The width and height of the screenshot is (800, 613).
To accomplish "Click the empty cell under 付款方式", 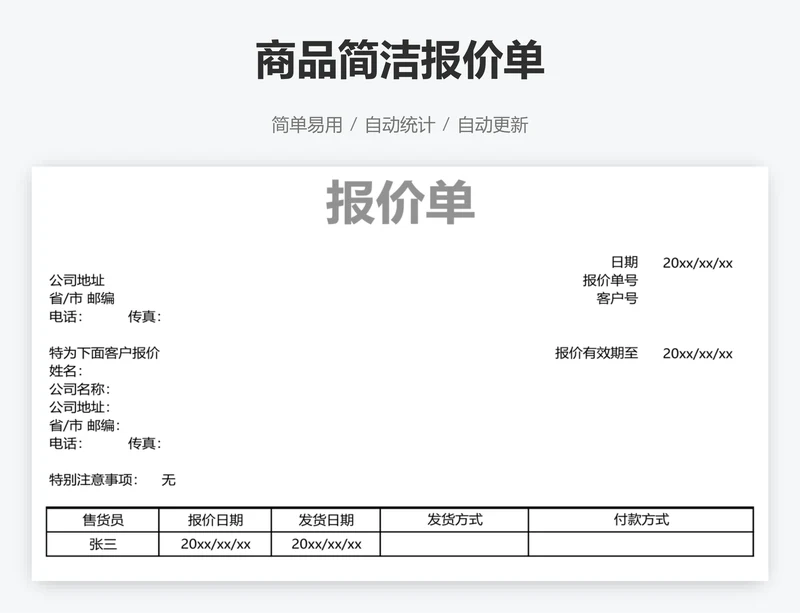I will pos(641,544).
